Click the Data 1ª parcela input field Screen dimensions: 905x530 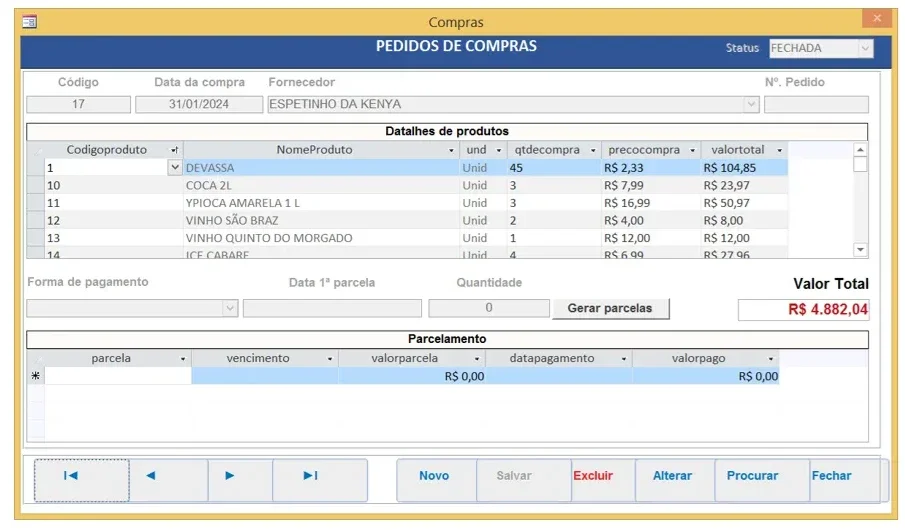click(332, 308)
